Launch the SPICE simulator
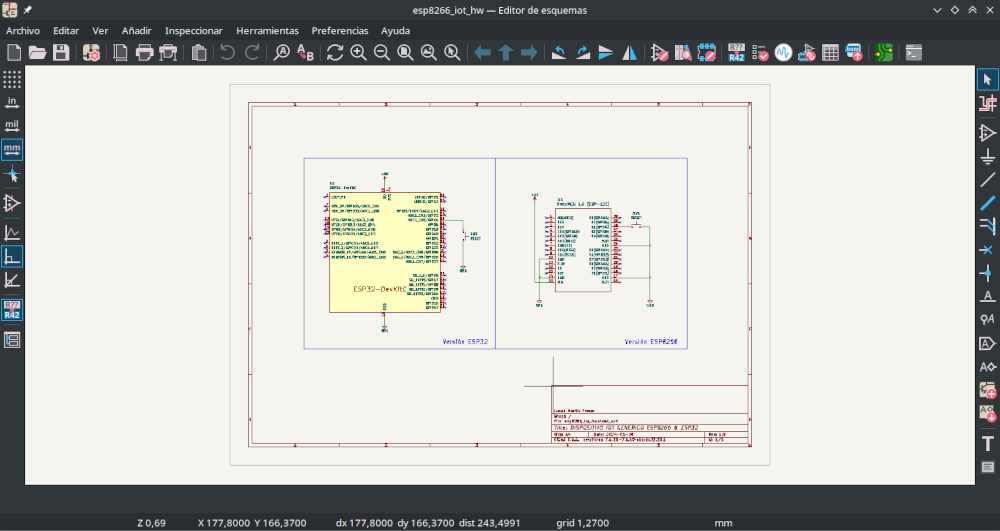This screenshot has width=1000, height=531. (783, 53)
